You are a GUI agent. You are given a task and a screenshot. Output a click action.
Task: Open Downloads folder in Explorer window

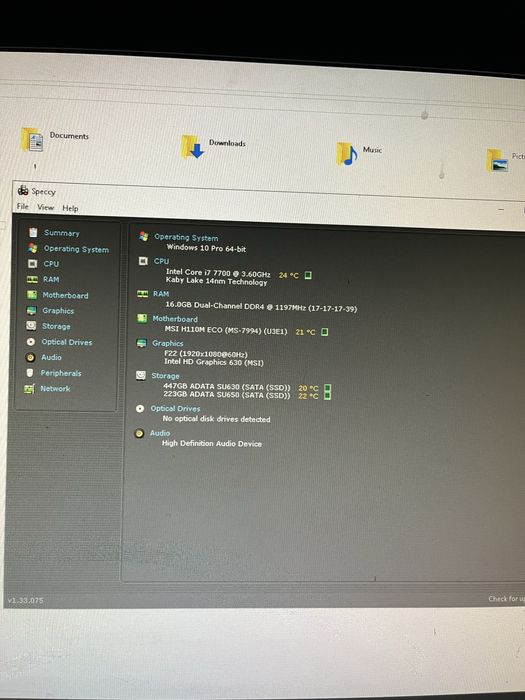coord(213,146)
